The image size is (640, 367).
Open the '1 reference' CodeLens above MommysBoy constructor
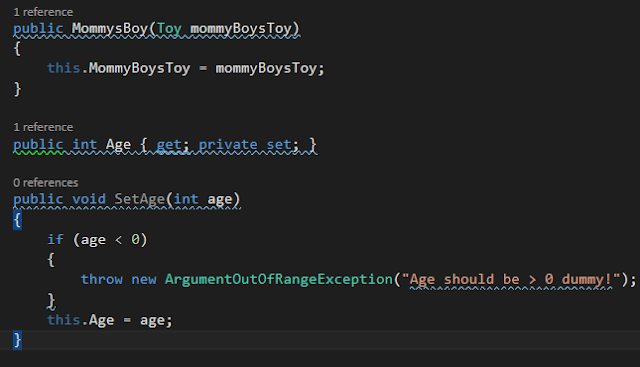[x=43, y=12]
